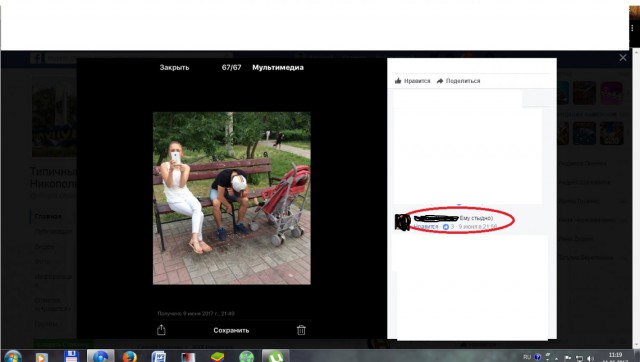640x362 pixels.
Task: Click the blue like reaction icon by count 3
Action: tap(446, 227)
